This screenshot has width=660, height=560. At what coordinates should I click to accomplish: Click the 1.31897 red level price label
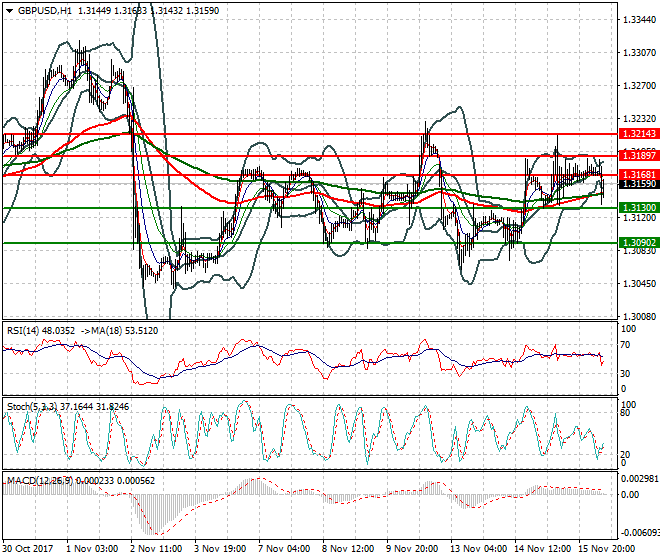pyautogui.click(x=639, y=155)
